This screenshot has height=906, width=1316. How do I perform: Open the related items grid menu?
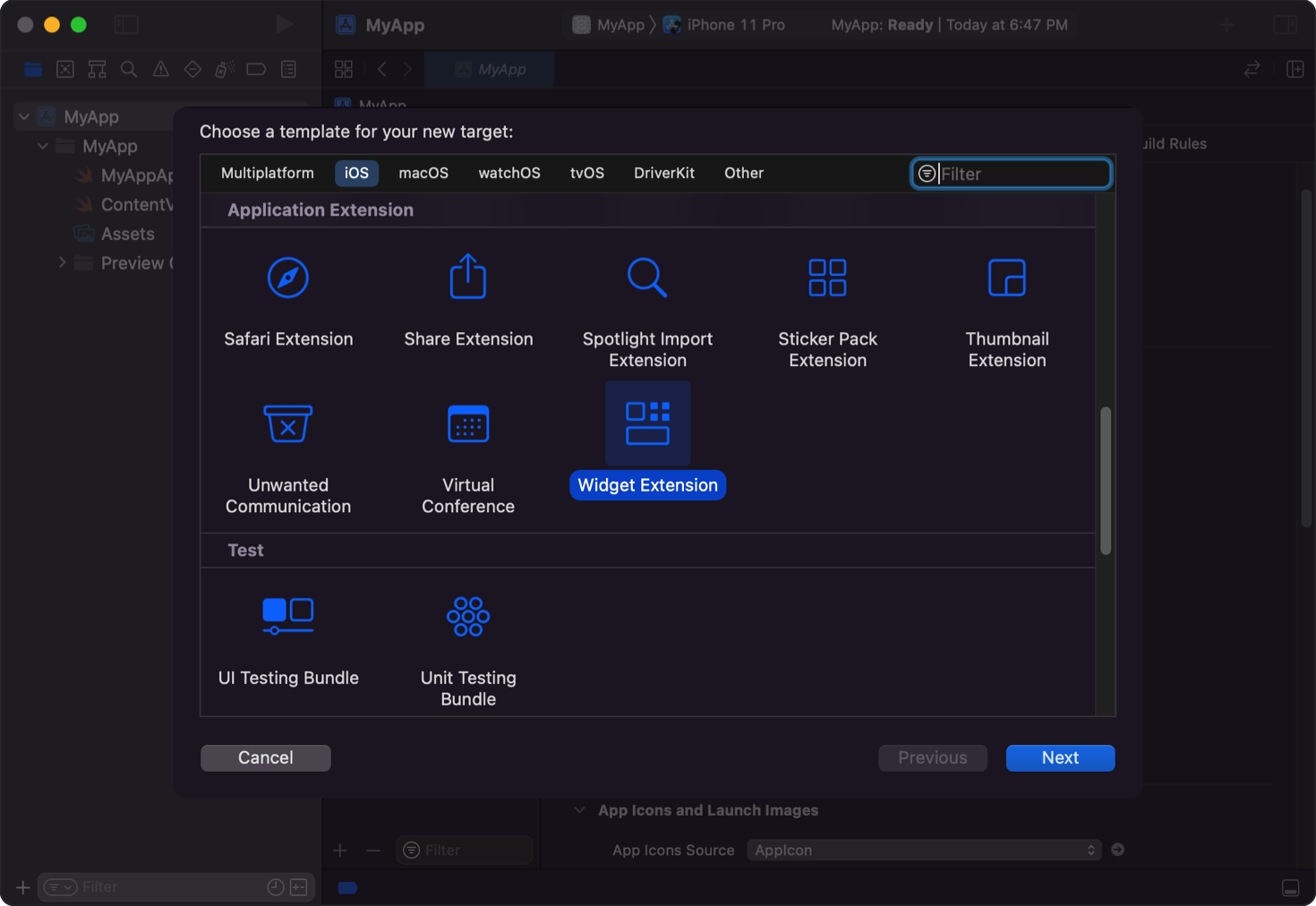tap(344, 69)
